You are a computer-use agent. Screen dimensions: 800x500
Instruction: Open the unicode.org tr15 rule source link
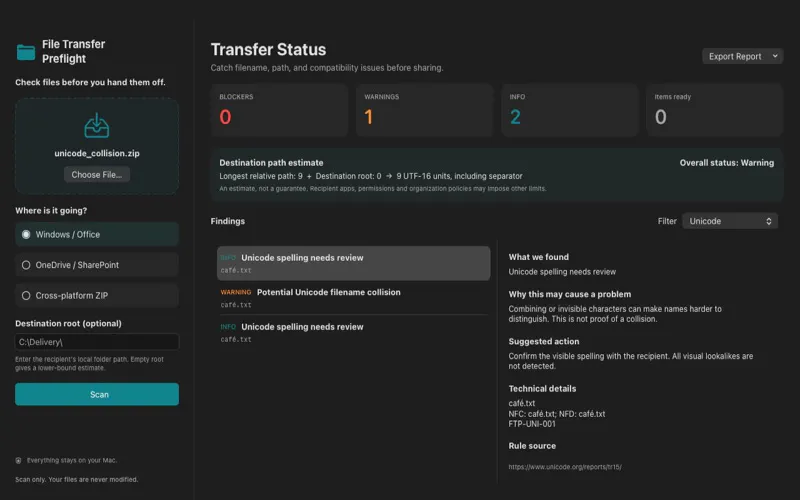tap(565, 467)
